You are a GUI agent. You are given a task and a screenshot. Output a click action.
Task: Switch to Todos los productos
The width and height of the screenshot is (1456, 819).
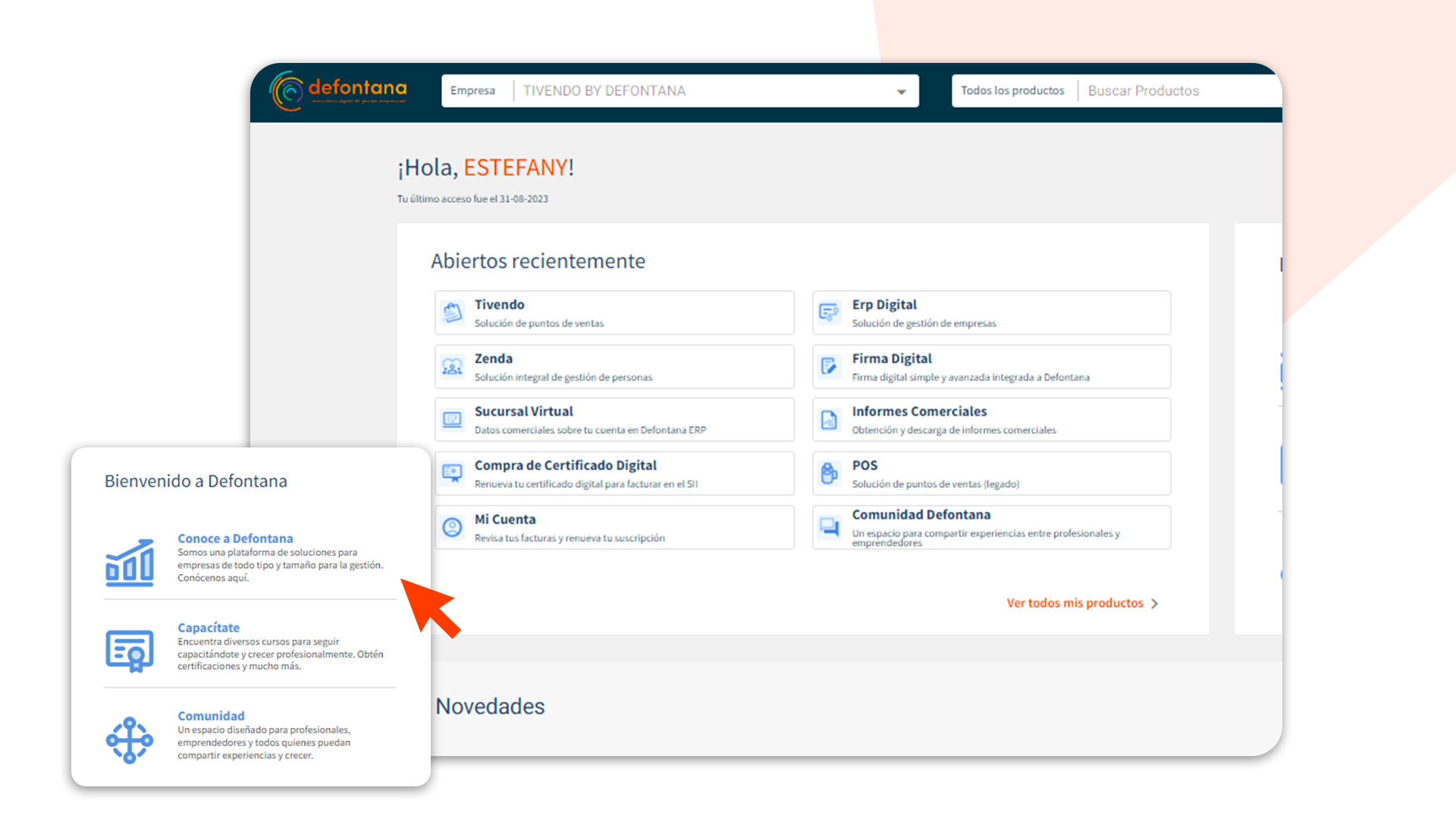pyautogui.click(x=1012, y=90)
